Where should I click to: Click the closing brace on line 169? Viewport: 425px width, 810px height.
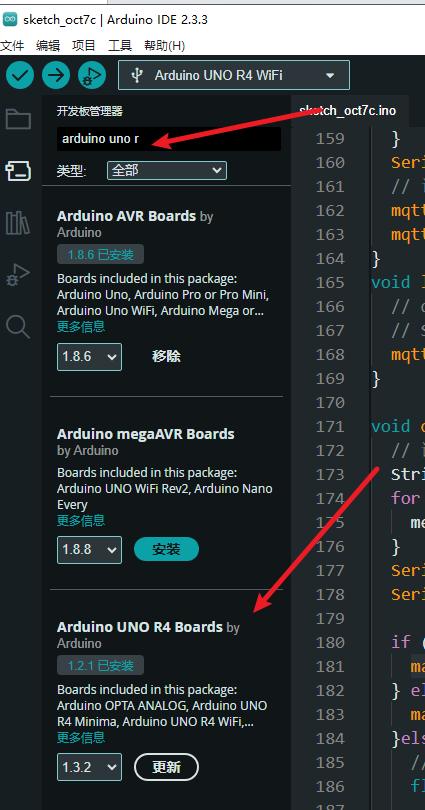pyautogui.click(x=376, y=379)
